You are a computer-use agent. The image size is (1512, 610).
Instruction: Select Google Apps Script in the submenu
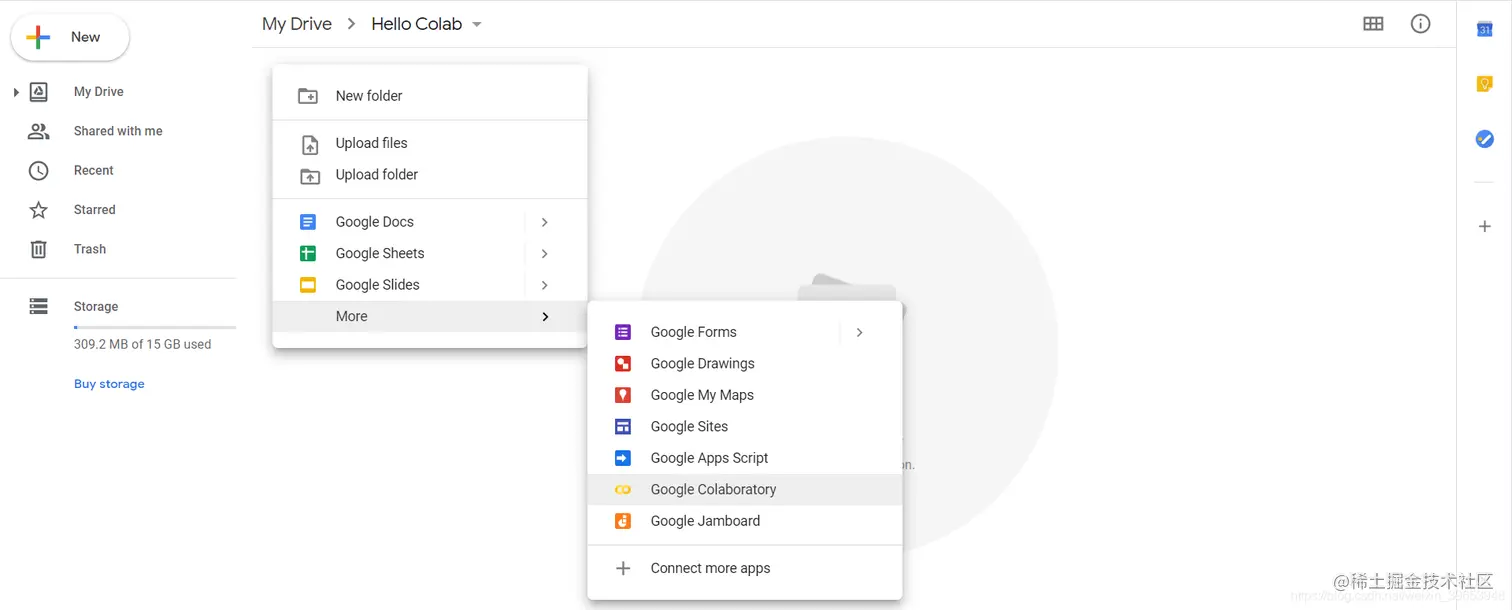click(745, 458)
